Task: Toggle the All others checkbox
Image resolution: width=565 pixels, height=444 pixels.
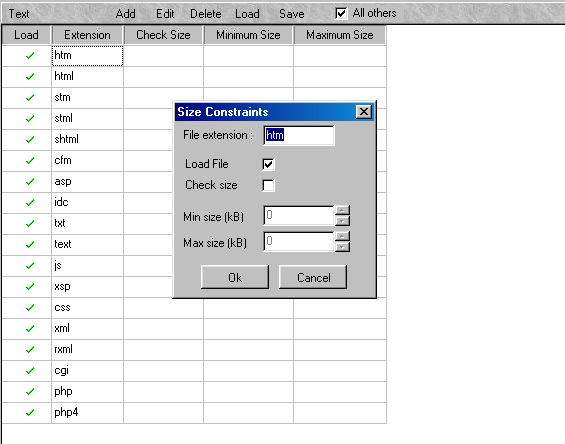Action: point(341,13)
